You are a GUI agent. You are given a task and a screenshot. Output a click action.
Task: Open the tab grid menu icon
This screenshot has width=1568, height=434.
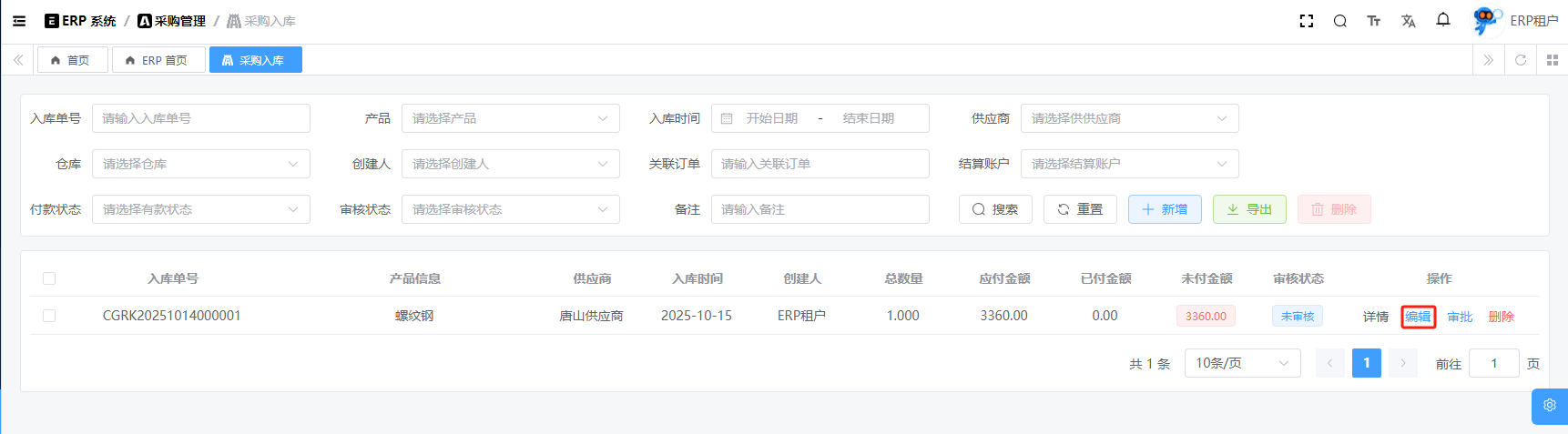point(1553,60)
